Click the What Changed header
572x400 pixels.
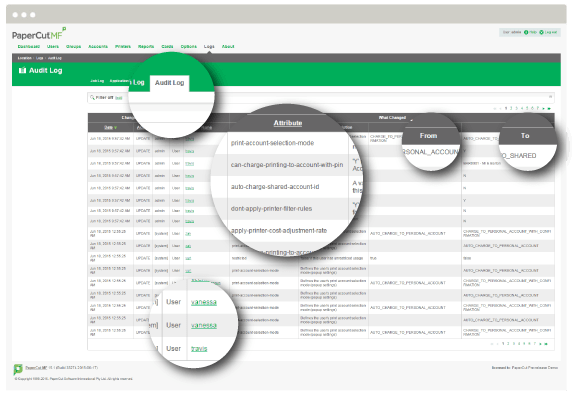pos(392,117)
